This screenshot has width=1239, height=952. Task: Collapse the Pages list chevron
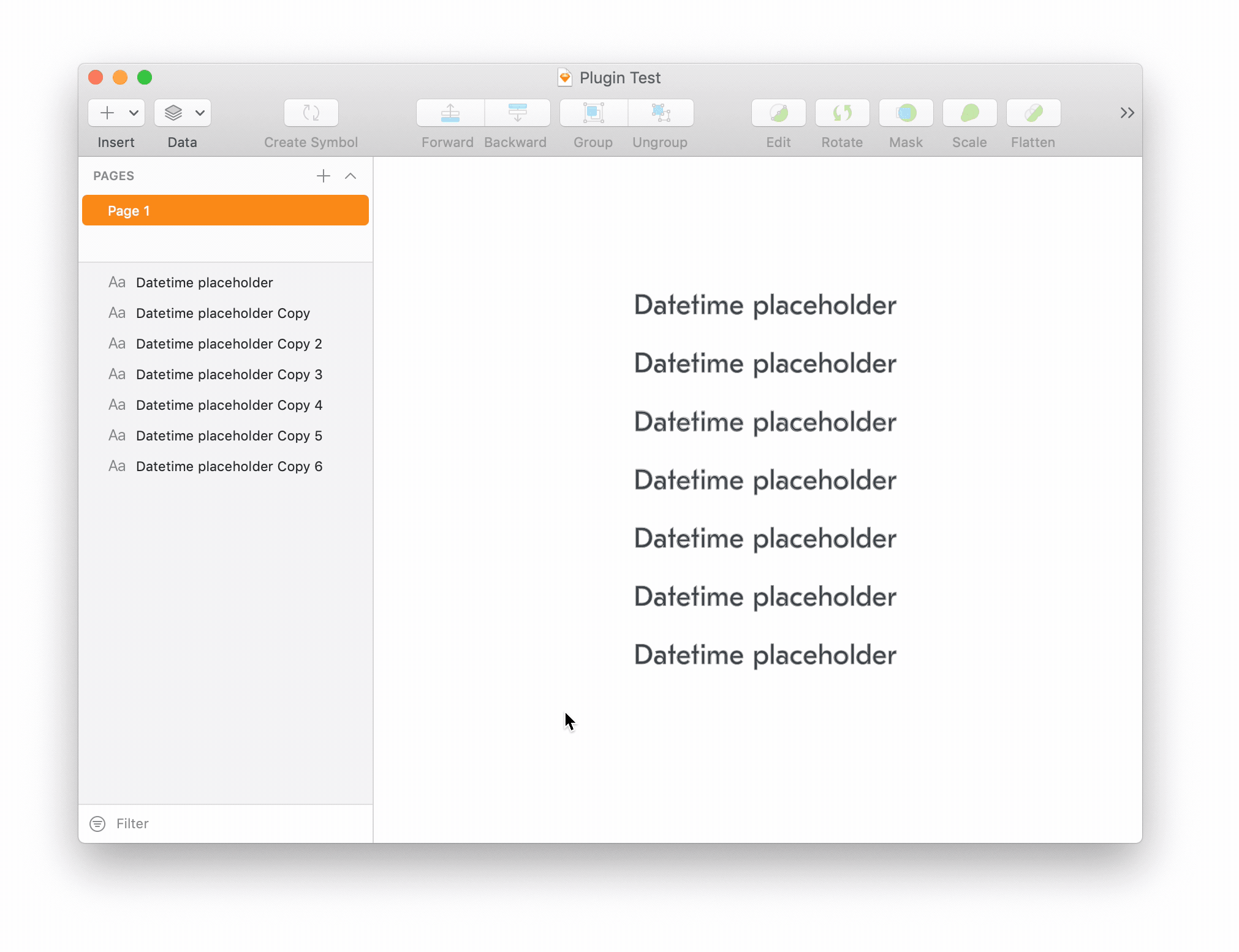tap(350, 176)
